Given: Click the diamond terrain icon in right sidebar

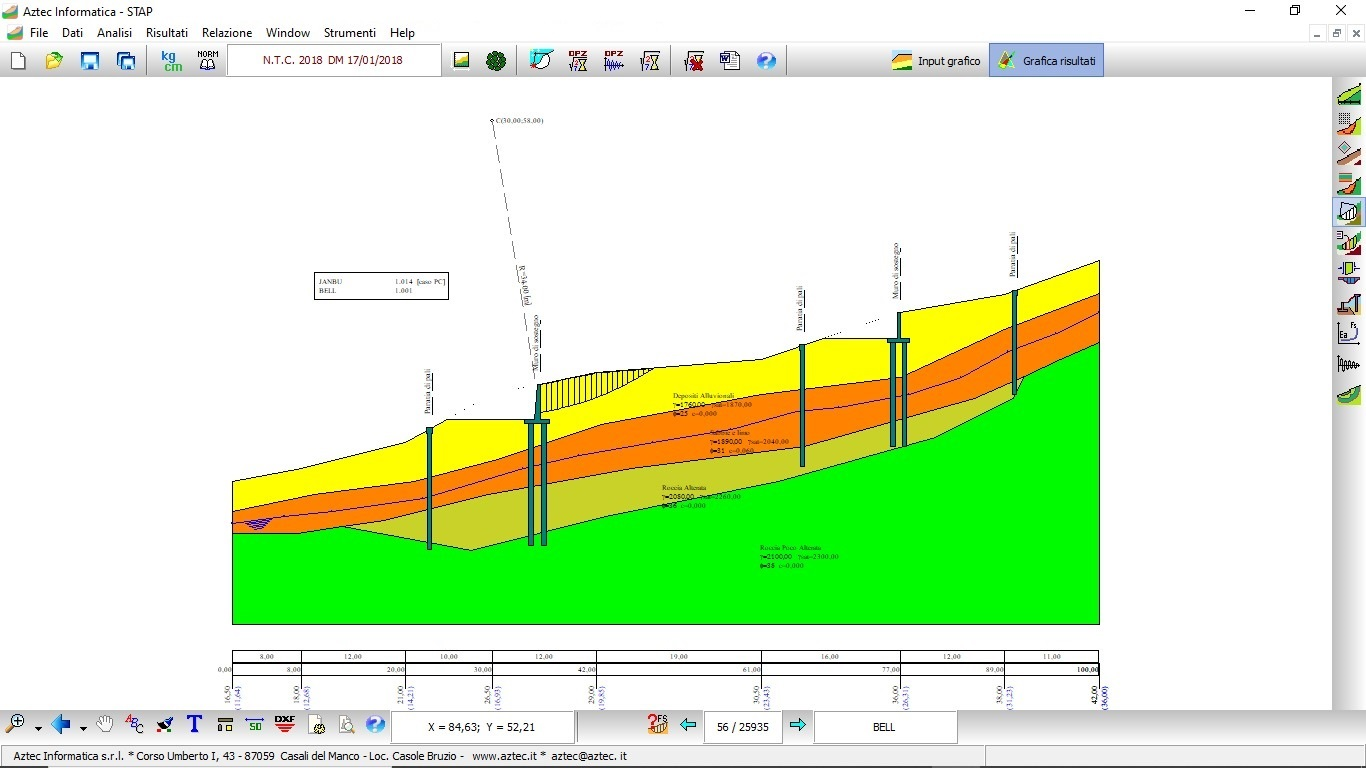Looking at the screenshot, I should pos(1349,154).
